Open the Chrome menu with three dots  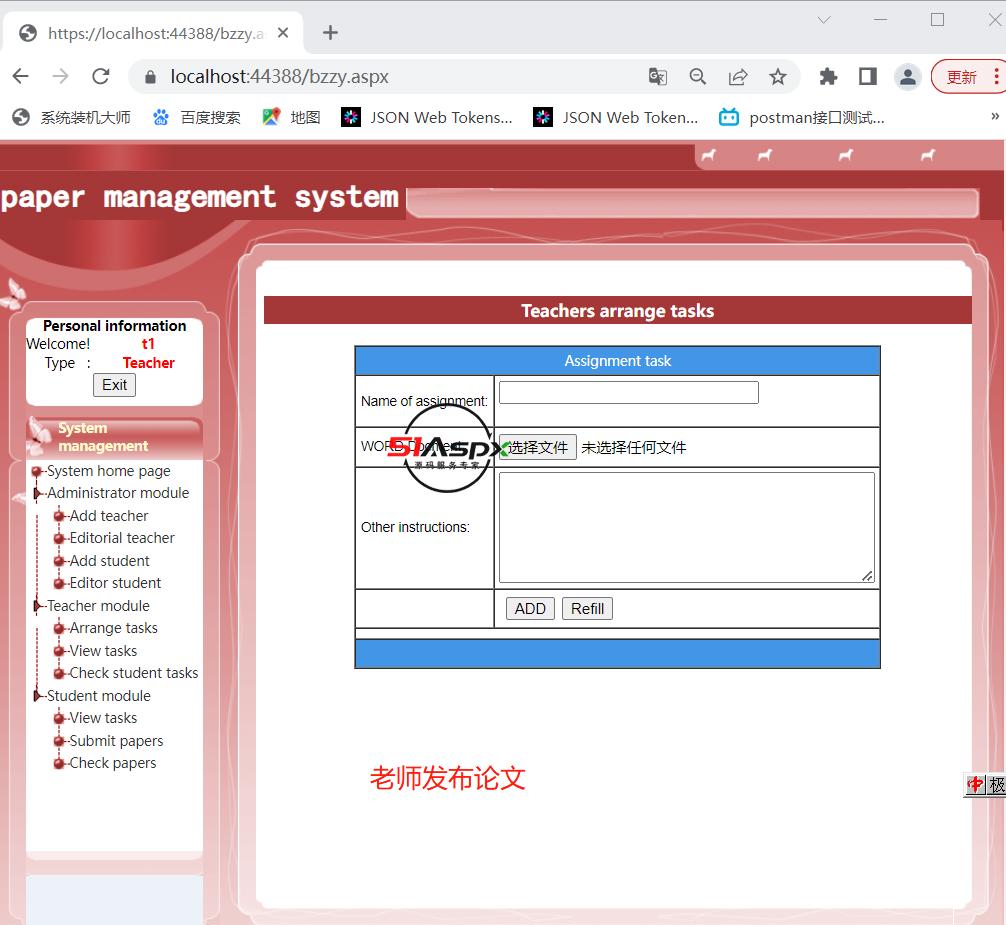997,76
